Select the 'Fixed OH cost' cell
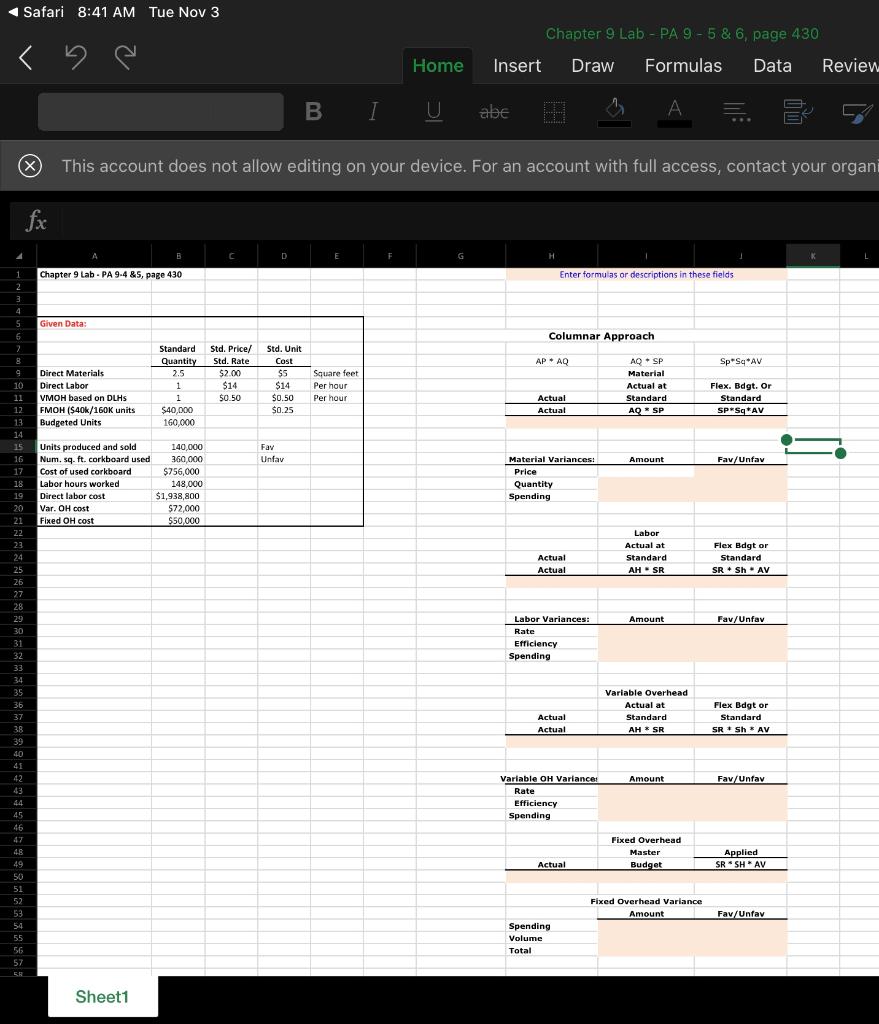Viewport: 879px width, 1024px height. [94, 521]
